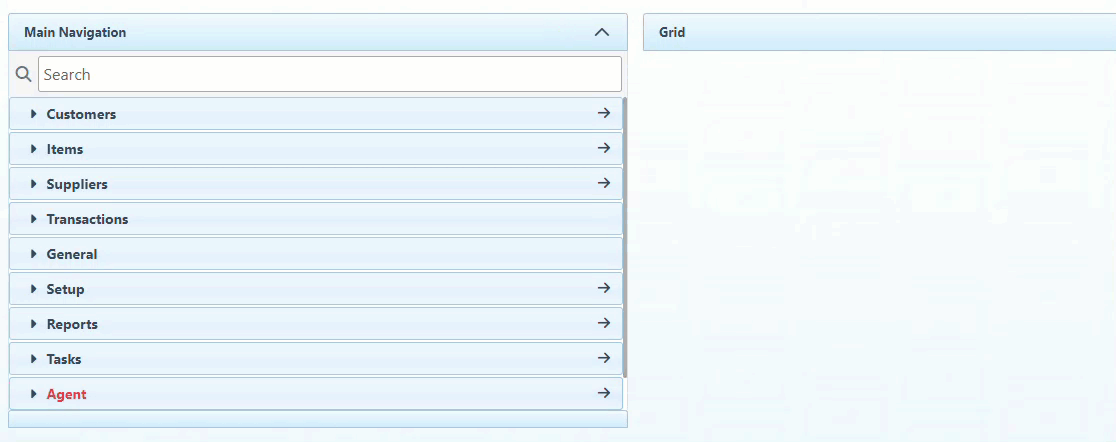Expand the Transactions section triangle
Viewport: 1116px width, 442px height.
pos(34,219)
